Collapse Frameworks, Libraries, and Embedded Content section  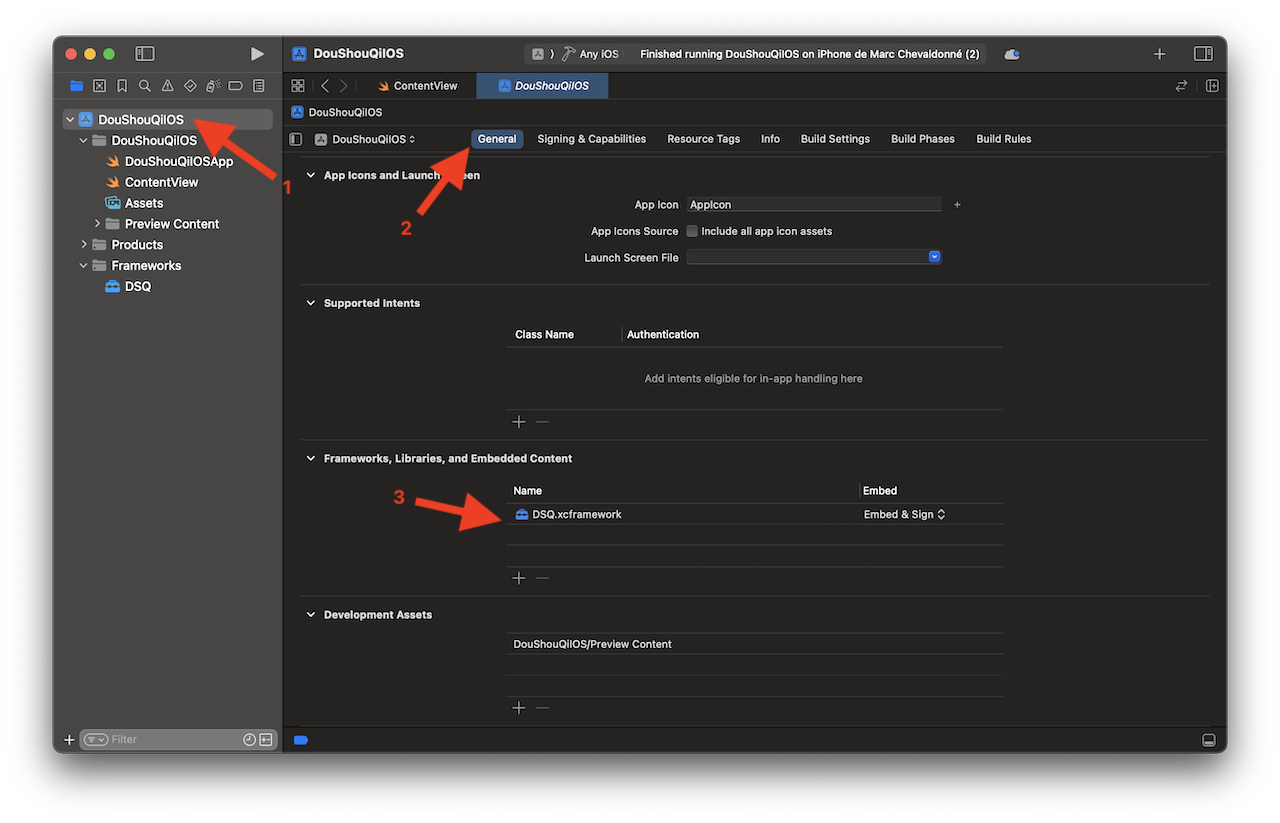coord(310,458)
